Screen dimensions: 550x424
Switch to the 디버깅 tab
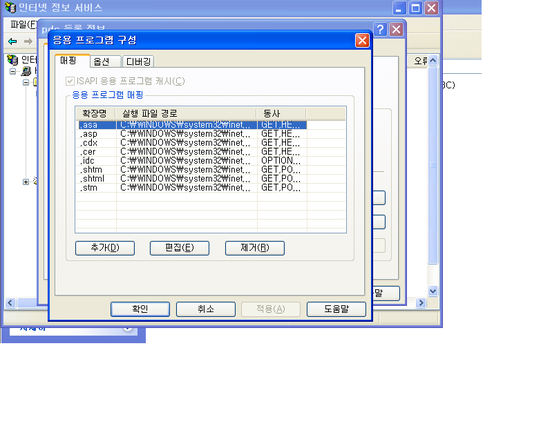138,62
